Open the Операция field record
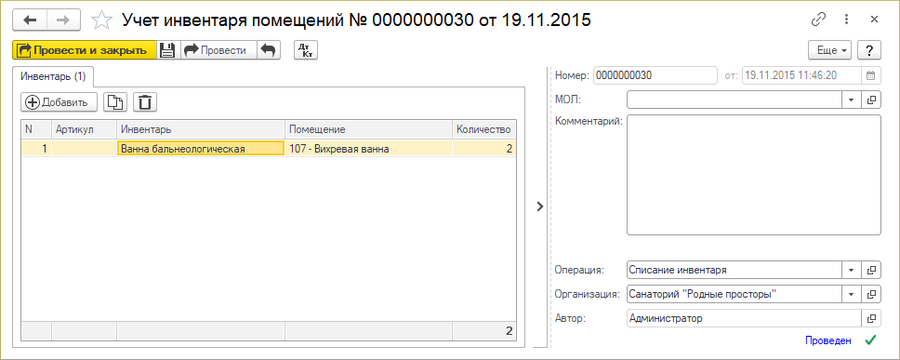 point(871,269)
